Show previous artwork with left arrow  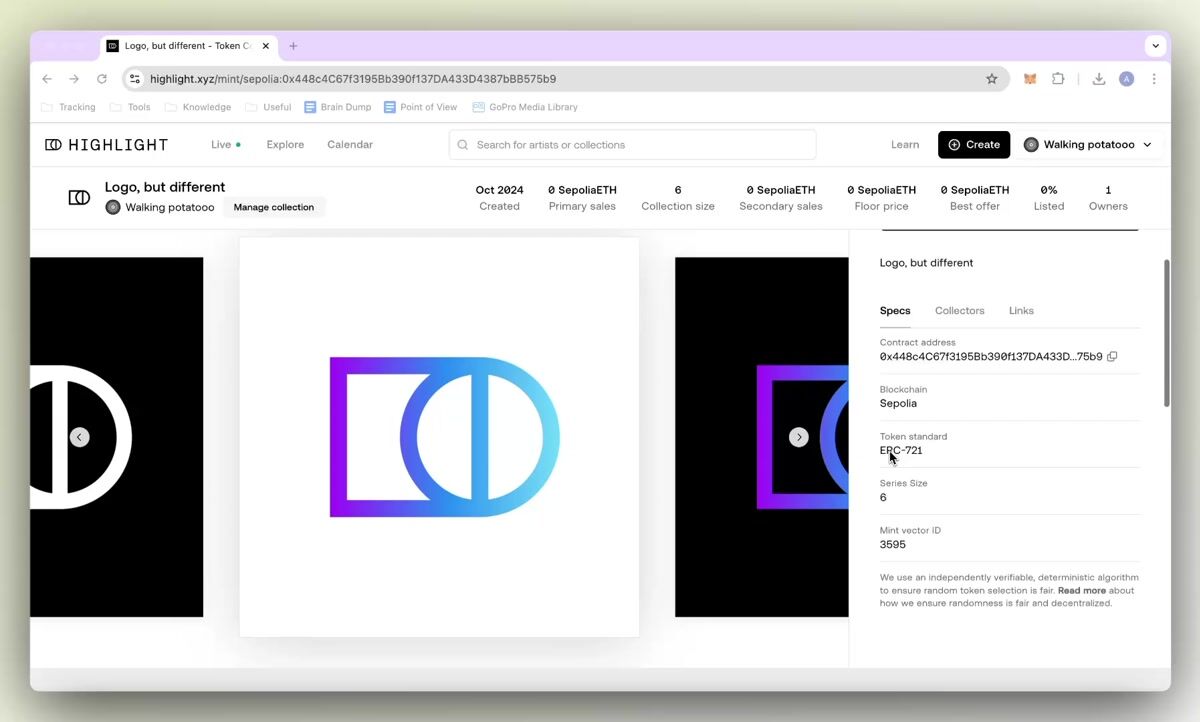(80, 437)
